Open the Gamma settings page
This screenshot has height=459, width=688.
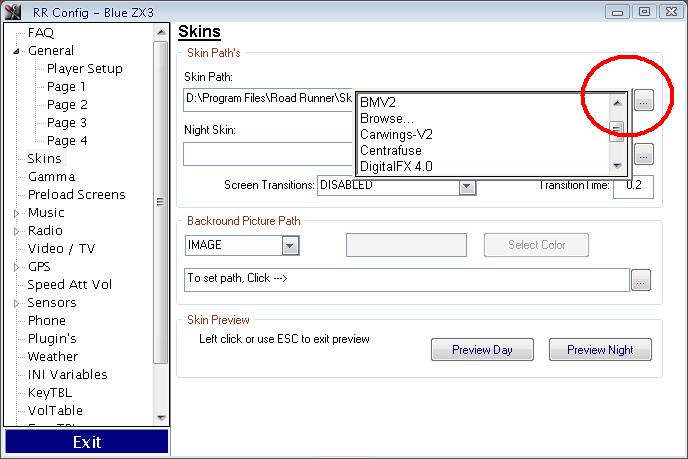(51, 177)
